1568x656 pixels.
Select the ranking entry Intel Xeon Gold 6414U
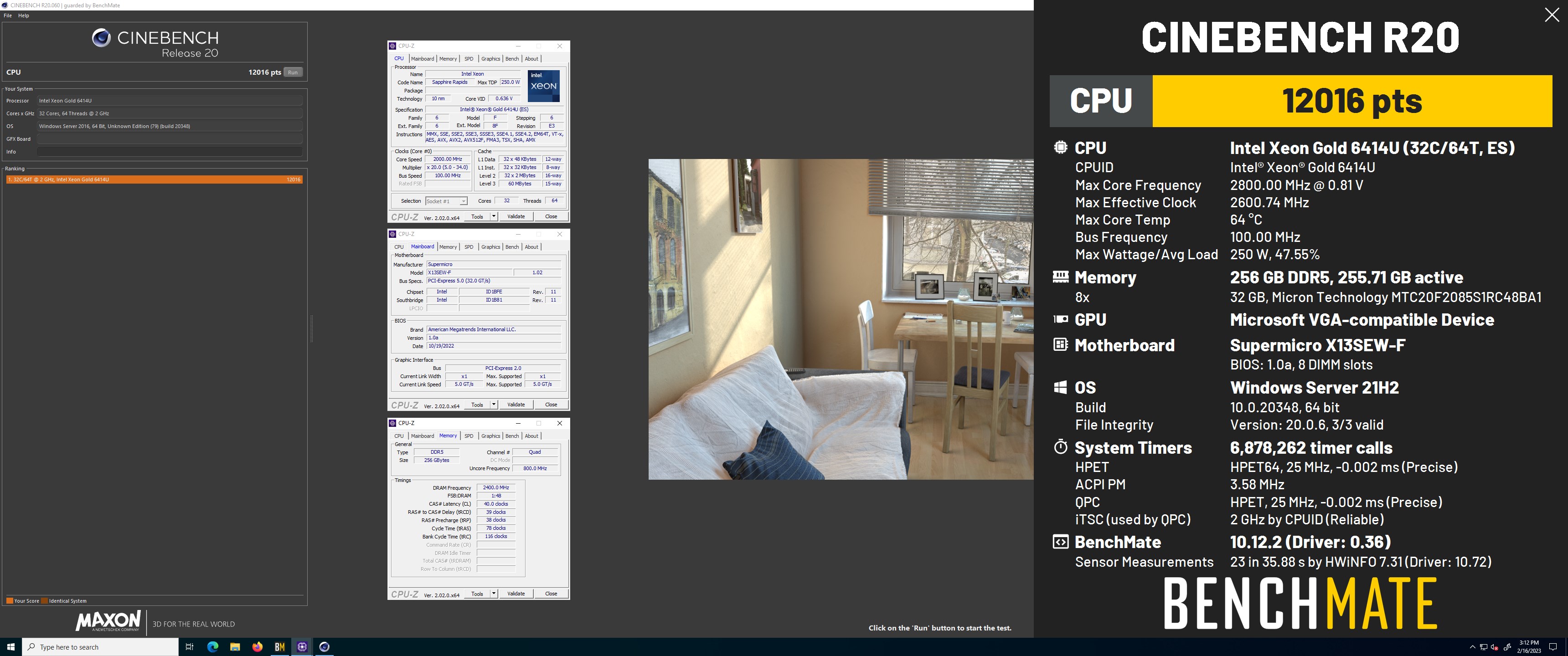154,179
